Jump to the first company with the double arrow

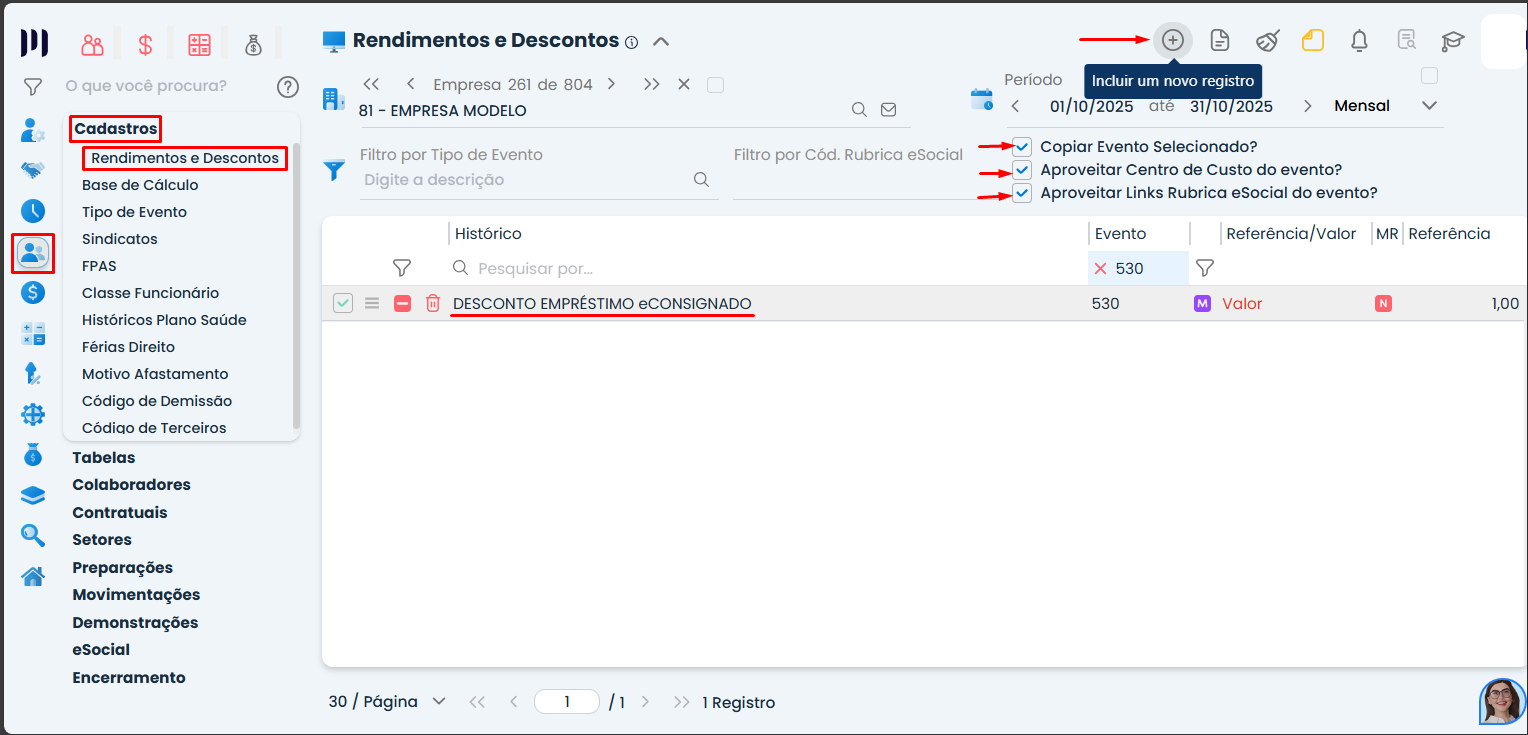tap(371, 84)
